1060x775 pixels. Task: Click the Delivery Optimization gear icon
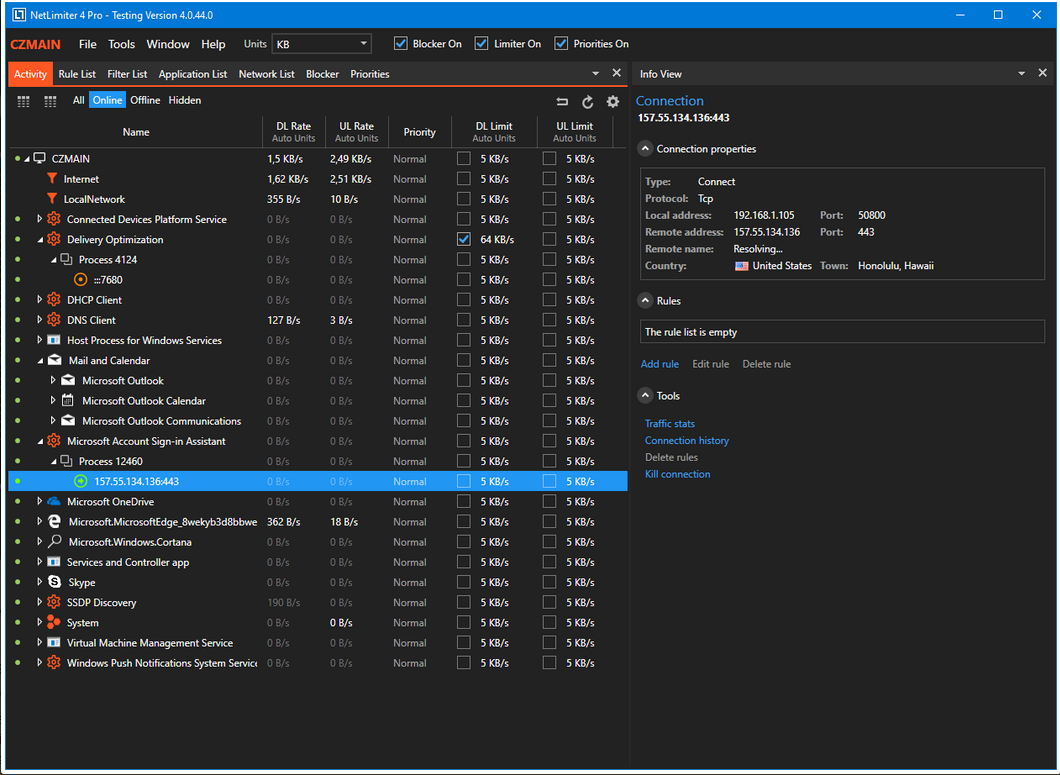coord(54,239)
